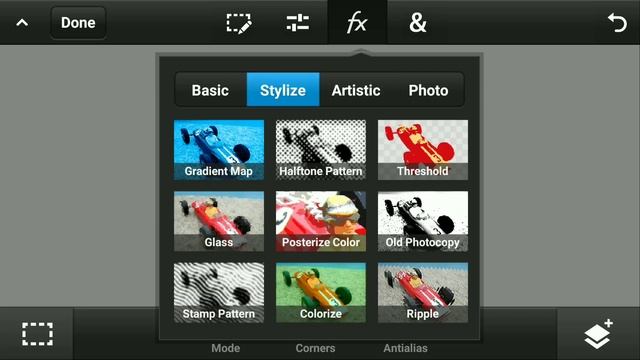Collapse the toolbar with the up chevron
Screen dimensions: 640x360
[x=22, y=22]
